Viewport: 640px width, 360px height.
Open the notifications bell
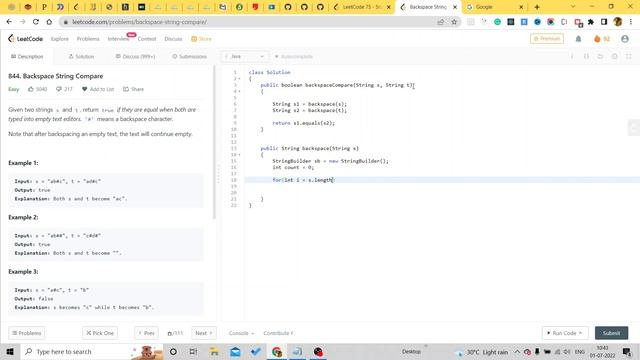(578, 39)
